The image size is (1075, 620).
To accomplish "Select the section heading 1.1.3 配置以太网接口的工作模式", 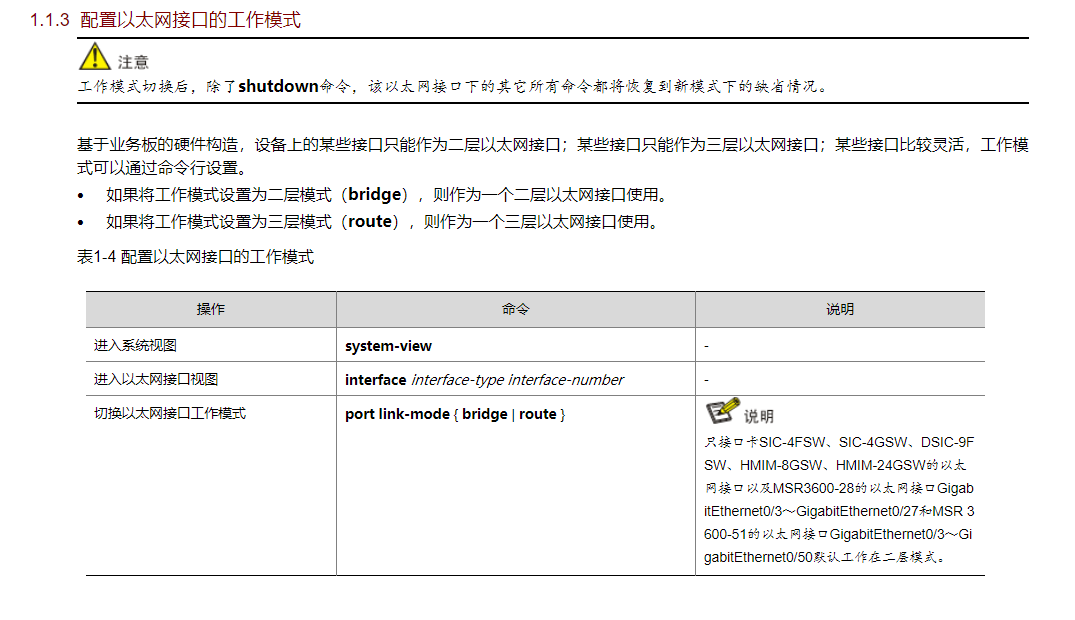I will [165, 20].
